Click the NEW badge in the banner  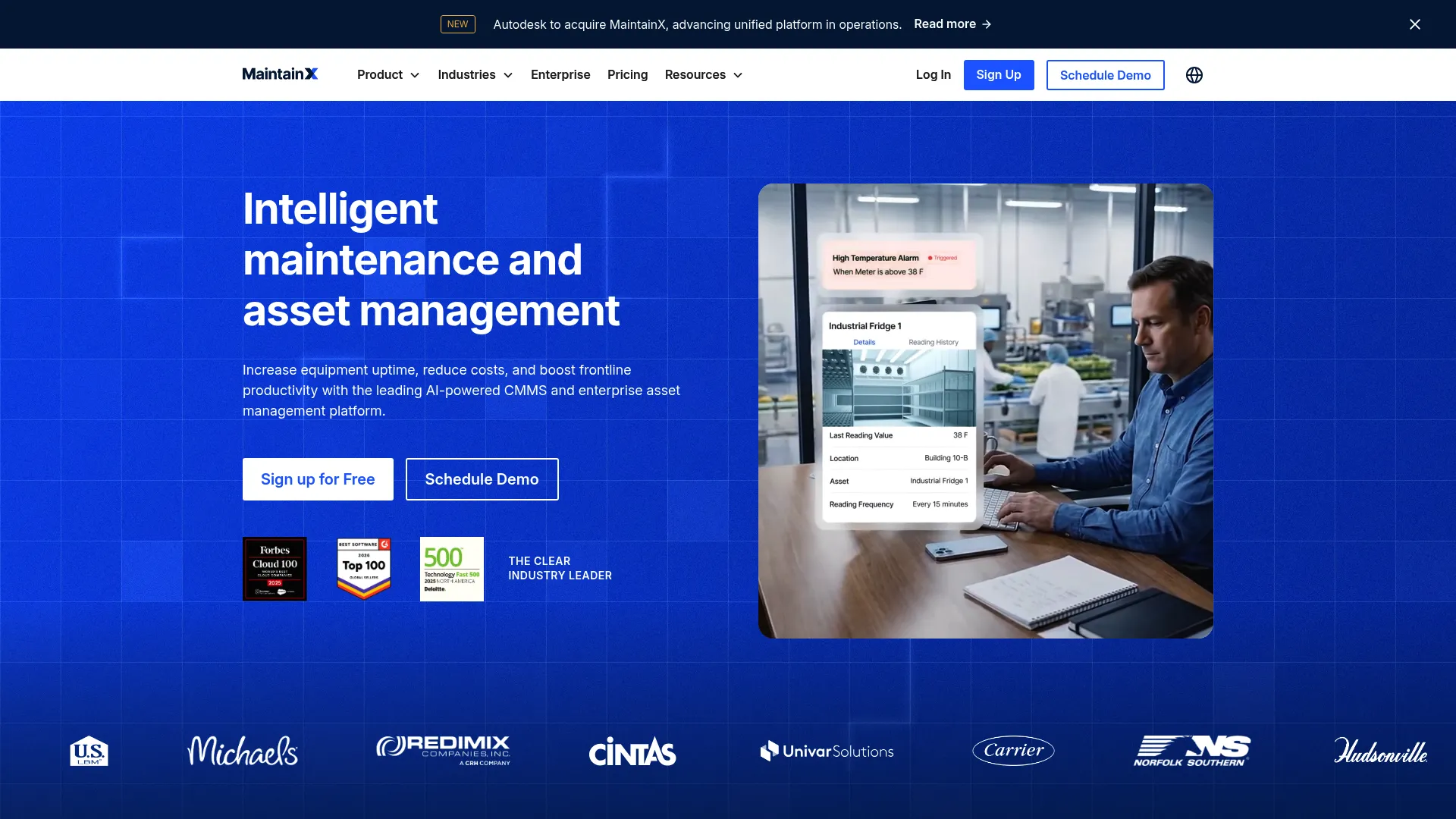457,24
